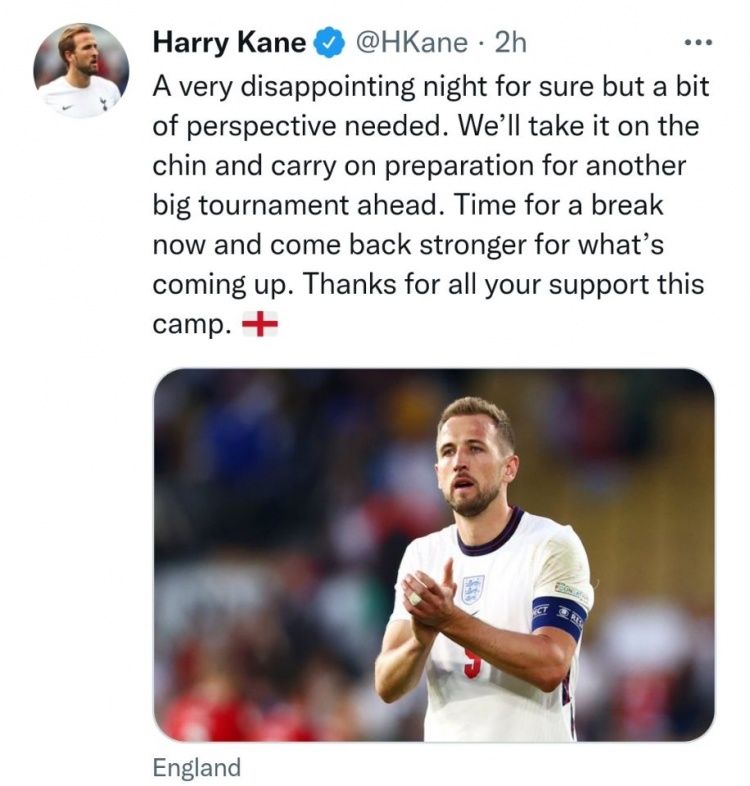Click the '2h' tweet timestamp
This screenshot has height=786, width=750.
[510, 43]
